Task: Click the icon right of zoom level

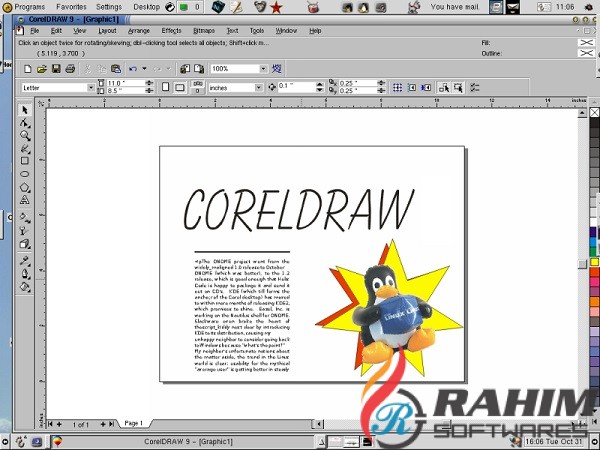Action: tap(276, 69)
